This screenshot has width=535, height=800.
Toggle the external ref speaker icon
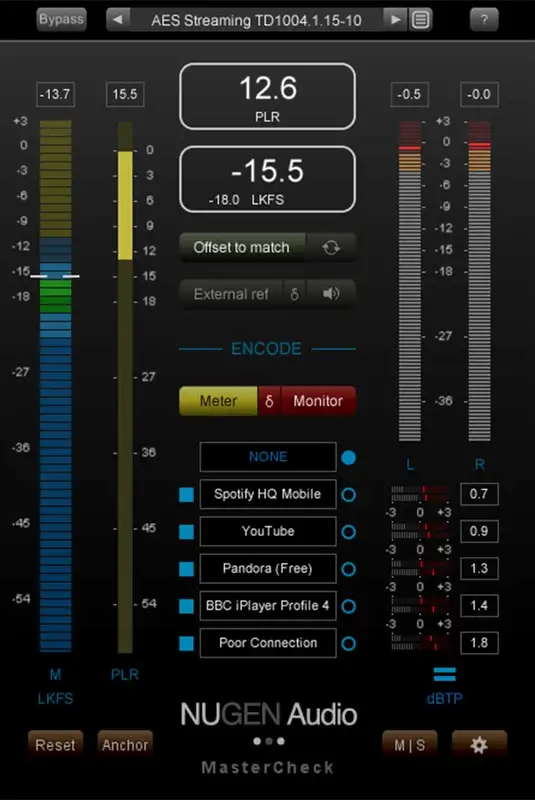coord(330,293)
